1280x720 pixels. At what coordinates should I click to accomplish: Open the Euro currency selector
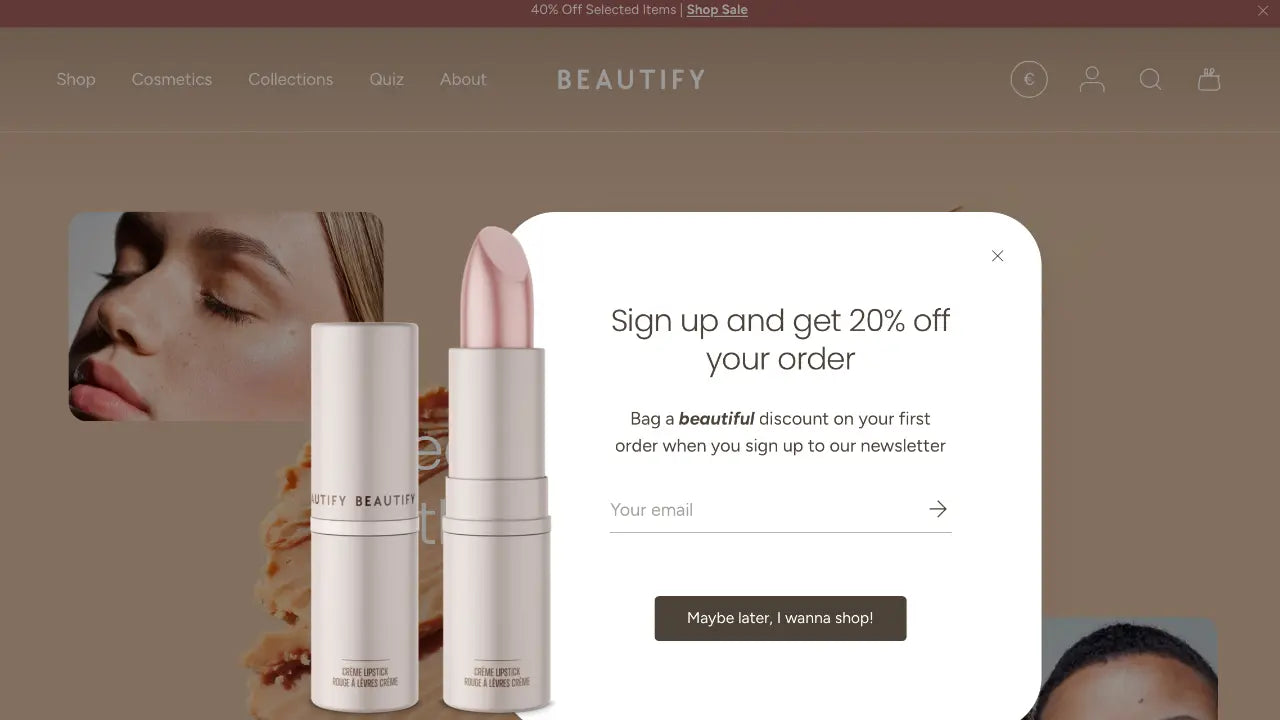click(x=1029, y=79)
